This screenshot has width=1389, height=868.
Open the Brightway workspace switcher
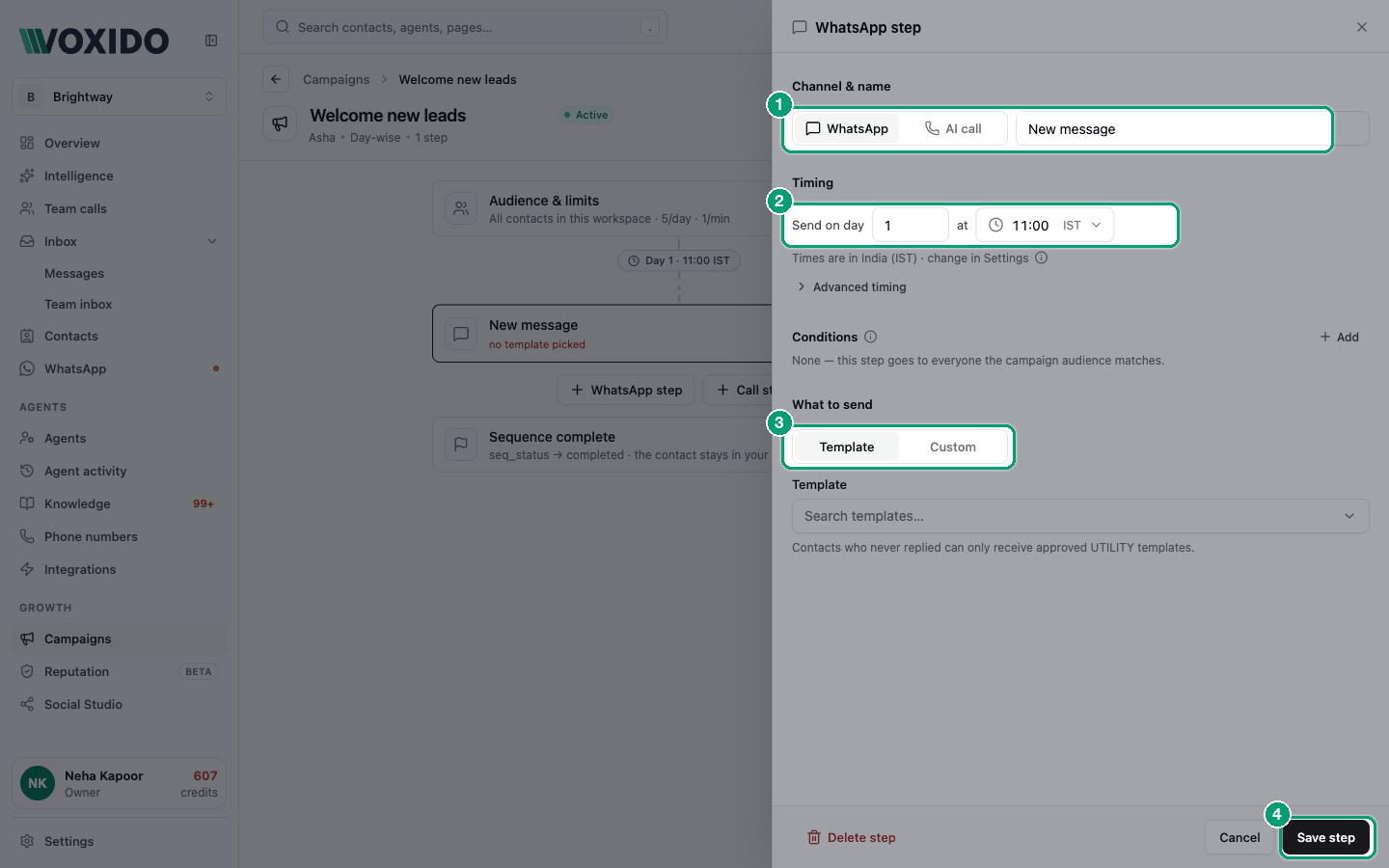pyautogui.click(x=120, y=96)
